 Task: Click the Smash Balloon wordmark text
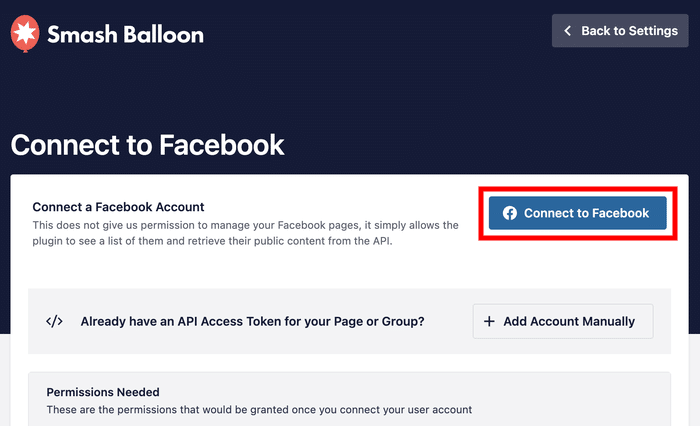124,35
